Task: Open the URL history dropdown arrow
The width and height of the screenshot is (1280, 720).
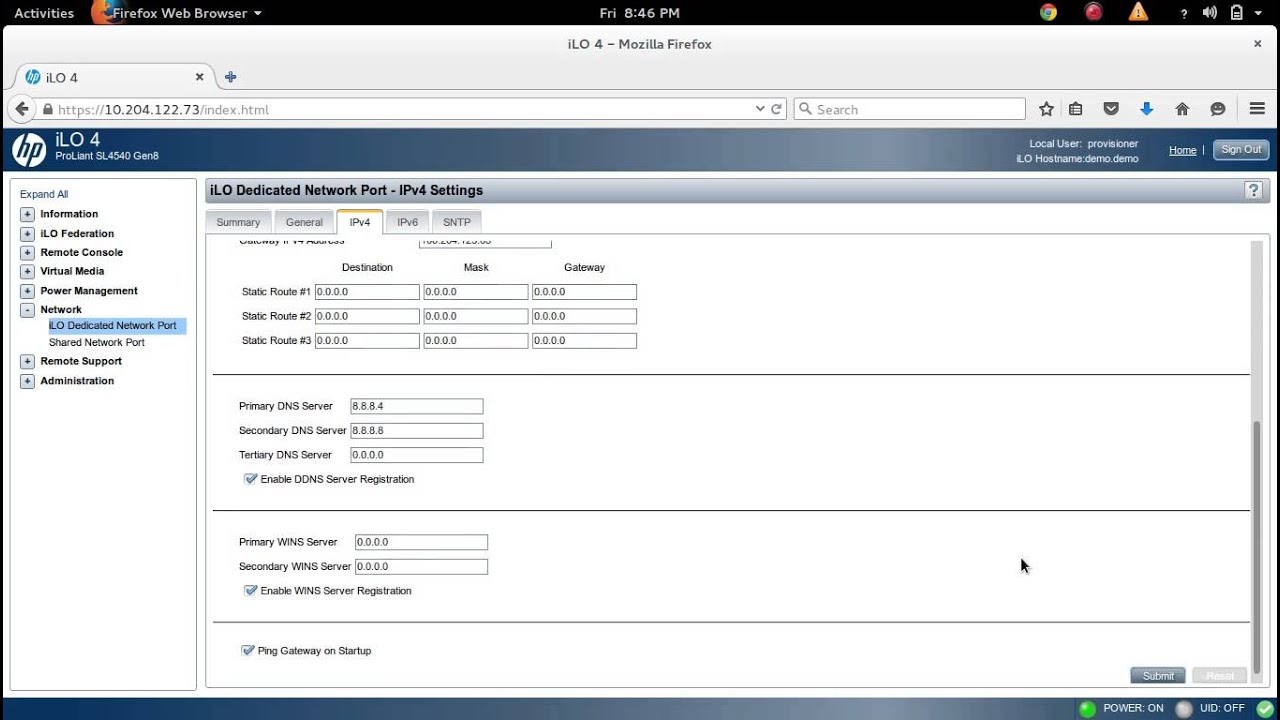Action: pos(760,109)
